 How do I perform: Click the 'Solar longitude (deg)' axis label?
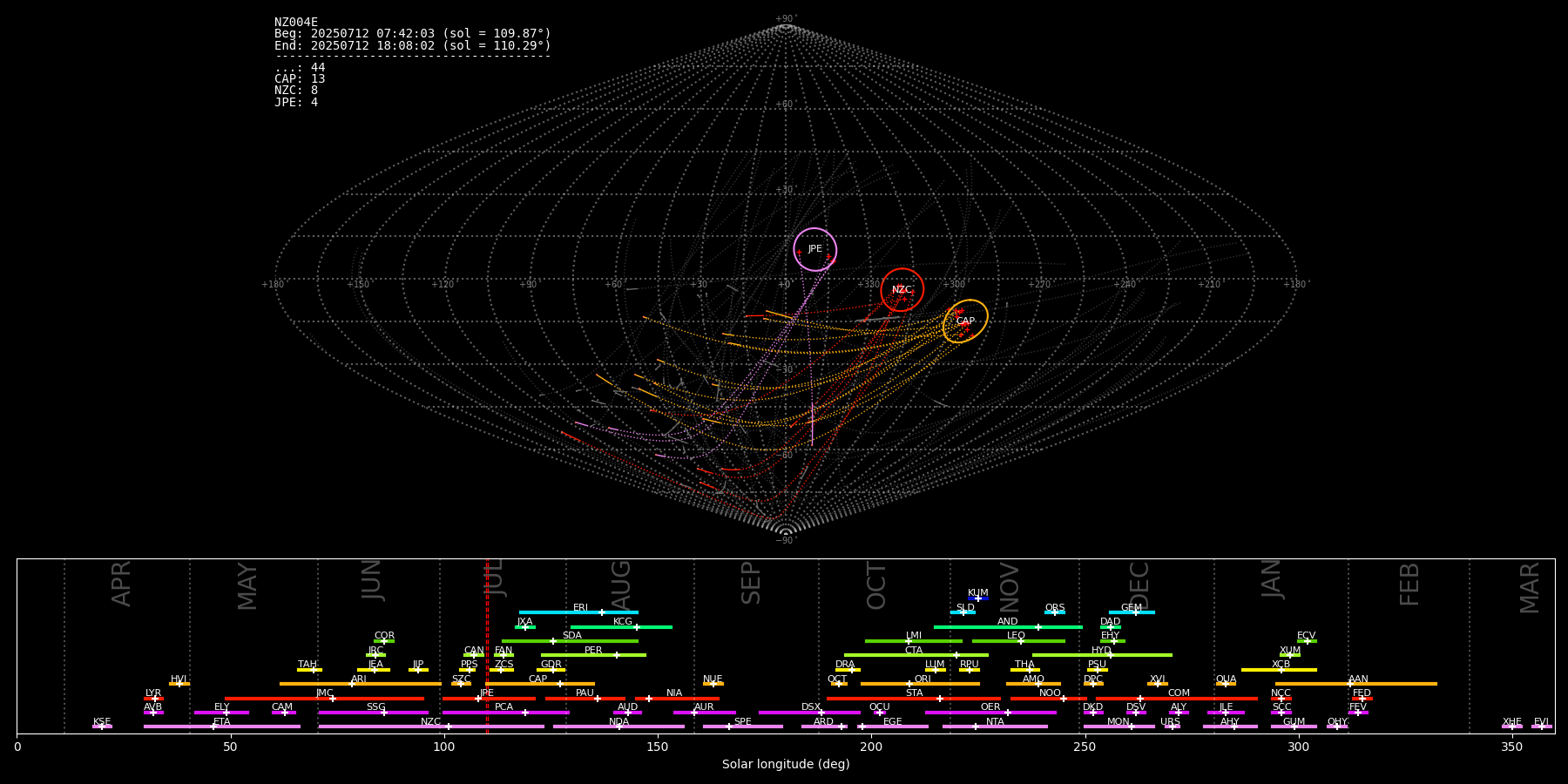pos(786,765)
